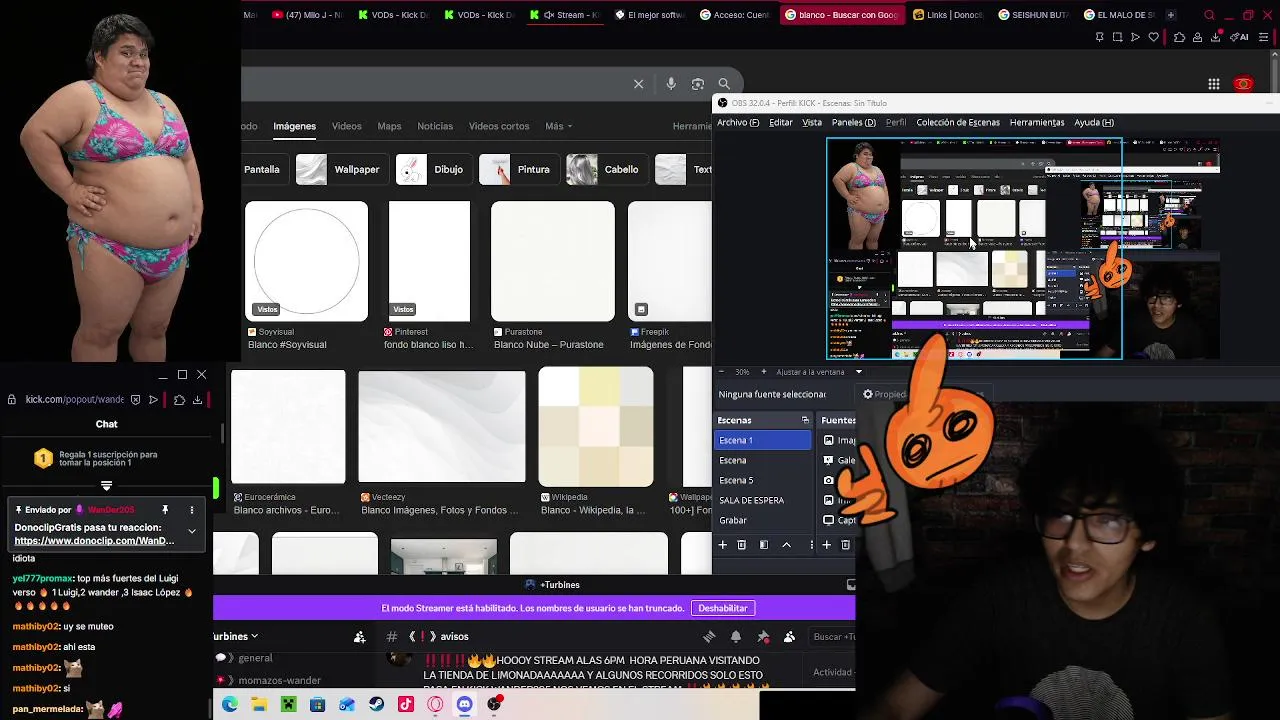
Task: Open the donoclip.com link in chat
Action: [94, 541]
